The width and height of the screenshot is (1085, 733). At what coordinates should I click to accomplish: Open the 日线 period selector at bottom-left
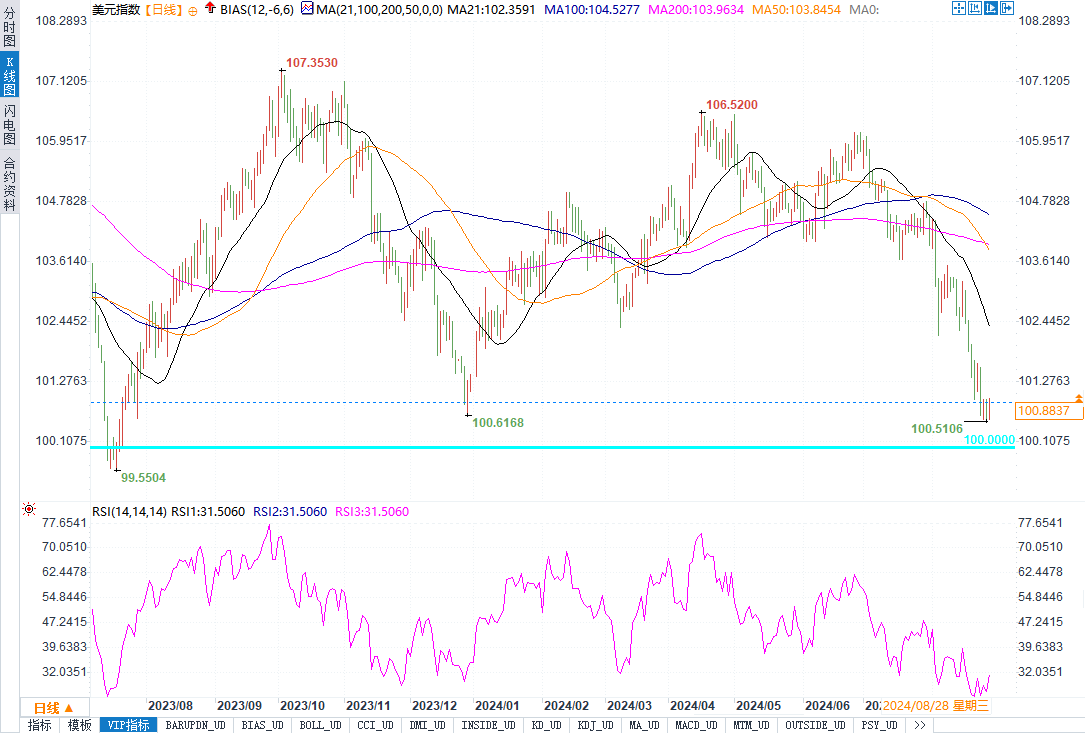[x=54, y=707]
